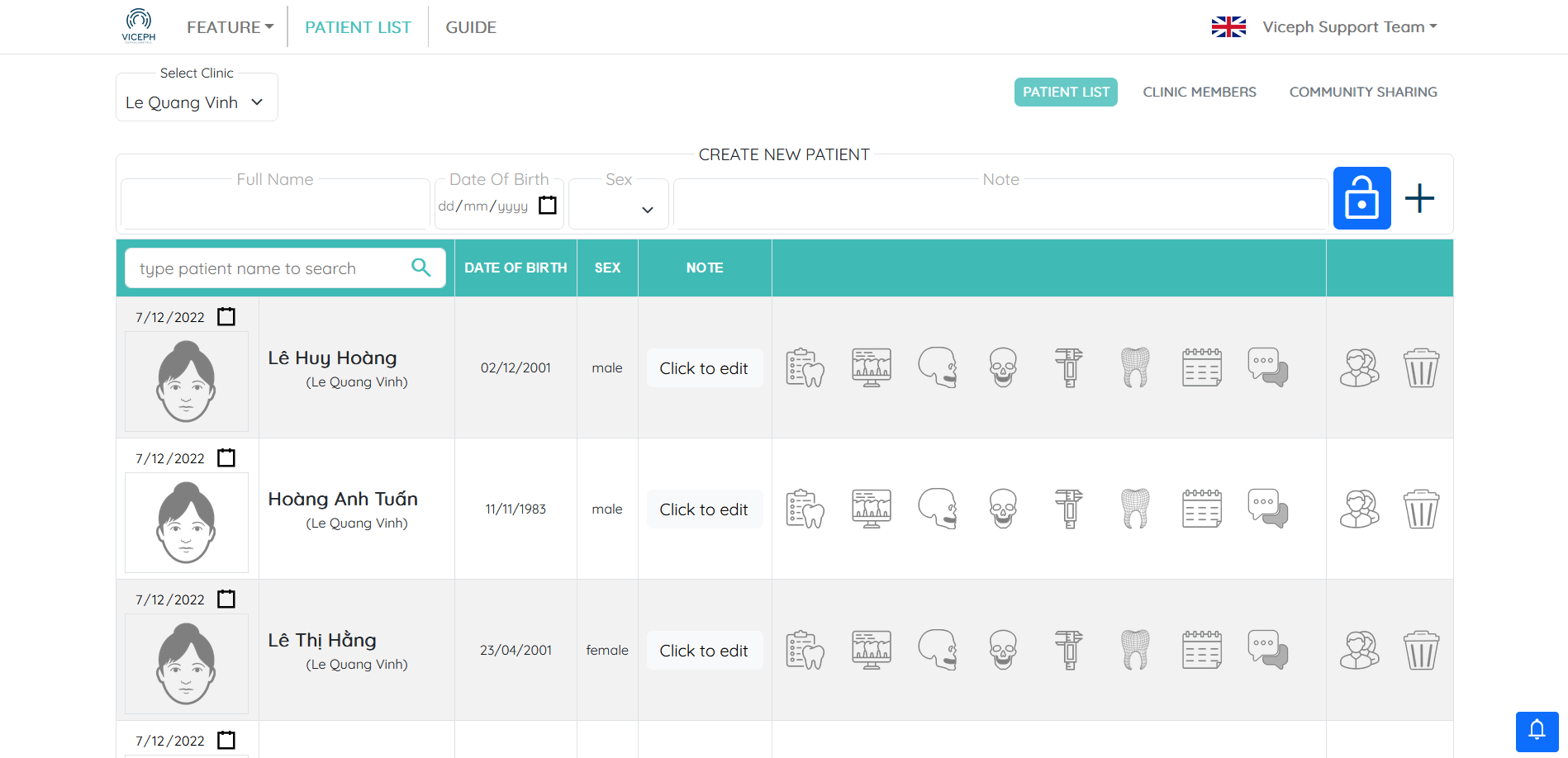This screenshot has height=758, width=1568.
Task: Share patient Lê Thị Hằng with users icon
Action: 1360,650
